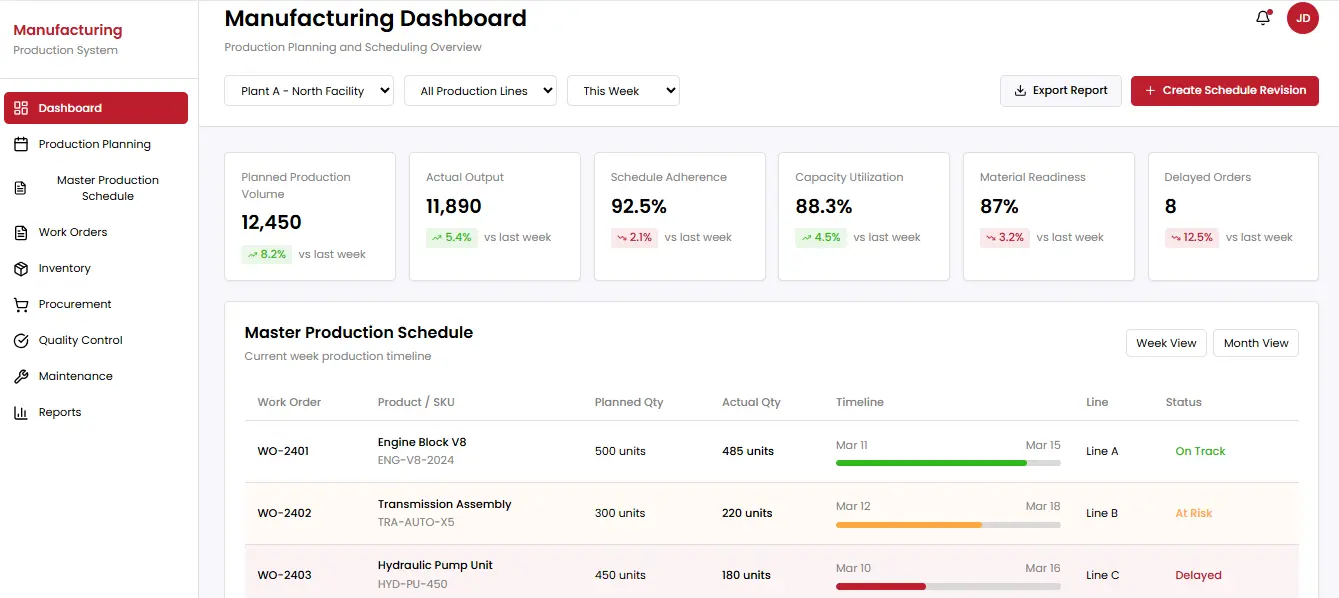Click the Reports bar chart icon
Screen dimensions: 1339x598
click(21, 412)
